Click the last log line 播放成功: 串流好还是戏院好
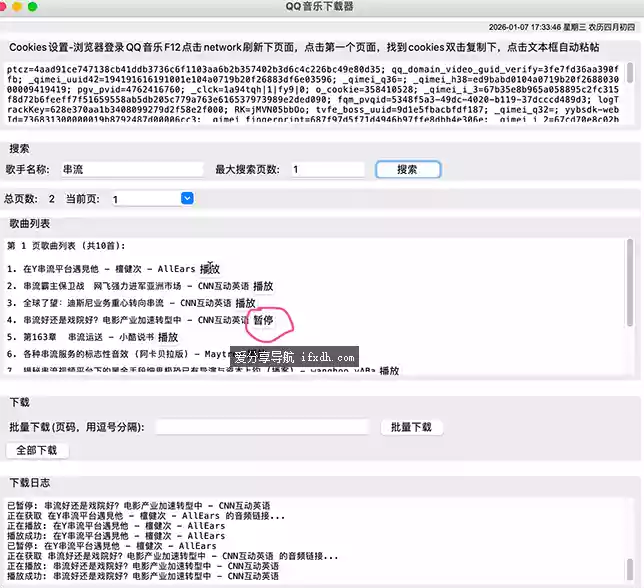 point(143,576)
